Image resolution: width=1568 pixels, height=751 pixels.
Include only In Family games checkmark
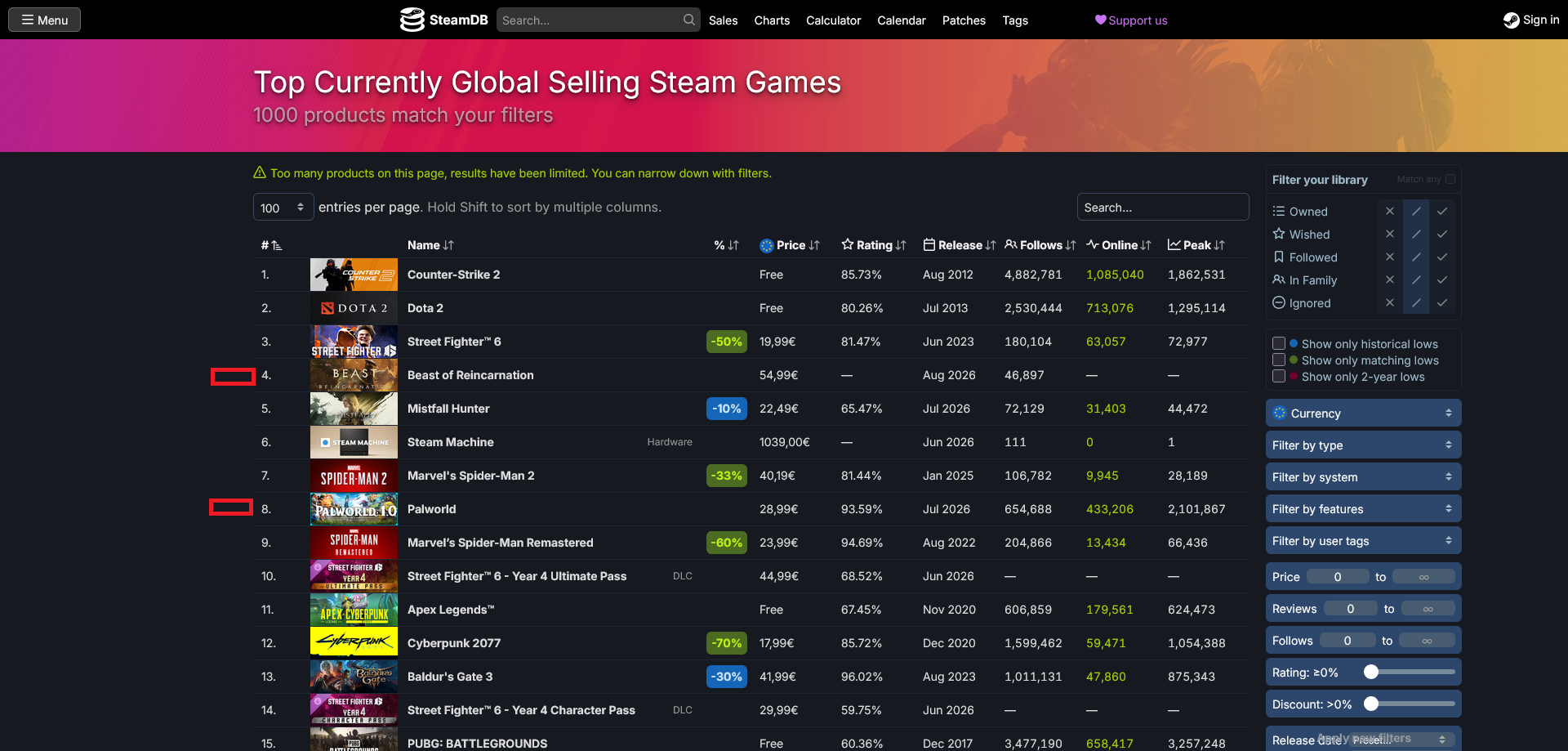1442,279
